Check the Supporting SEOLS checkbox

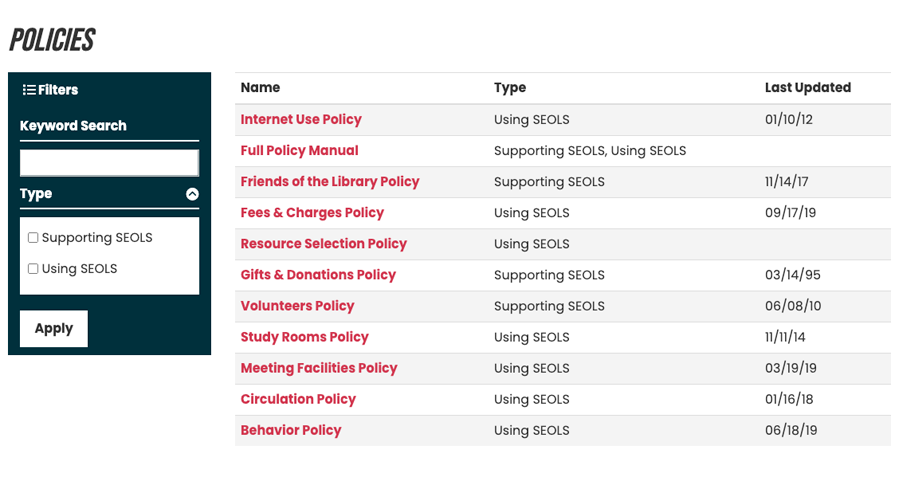pyautogui.click(x=33, y=238)
